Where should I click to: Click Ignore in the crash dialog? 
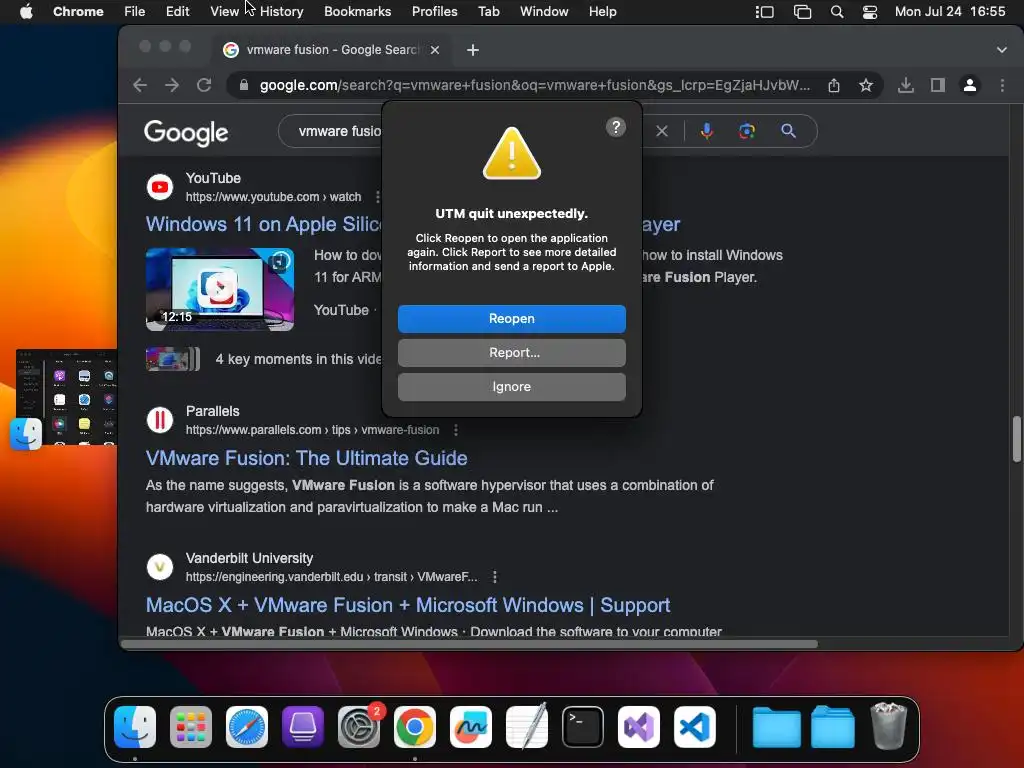511,387
